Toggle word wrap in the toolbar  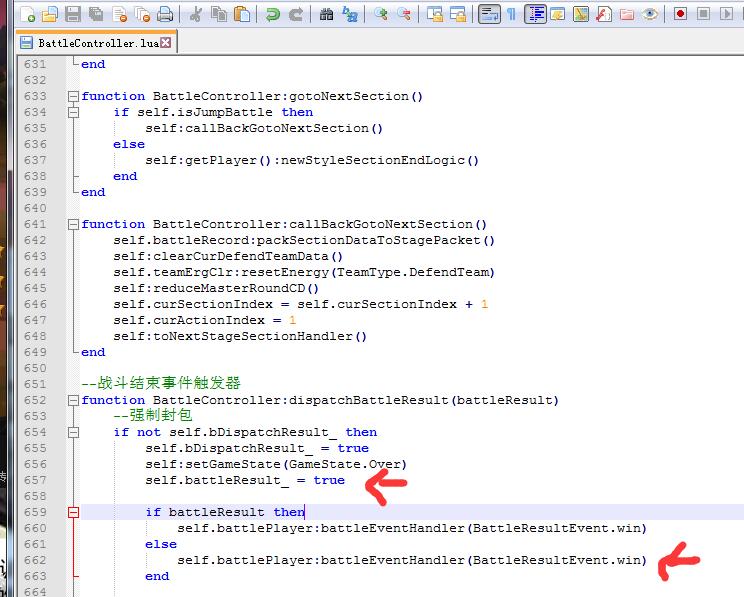(x=489, y=14)
